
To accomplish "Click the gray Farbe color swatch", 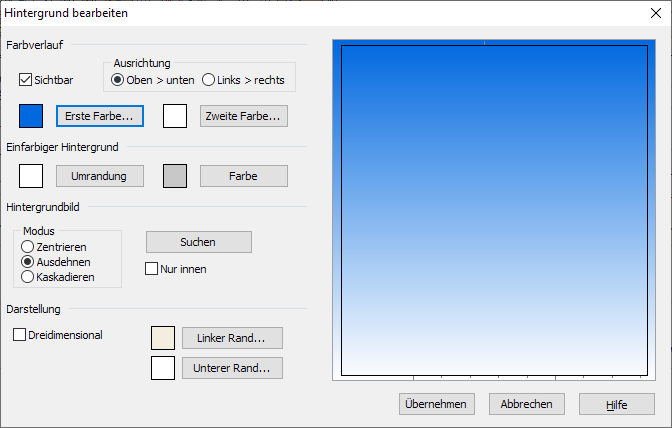I will point(175,176).
